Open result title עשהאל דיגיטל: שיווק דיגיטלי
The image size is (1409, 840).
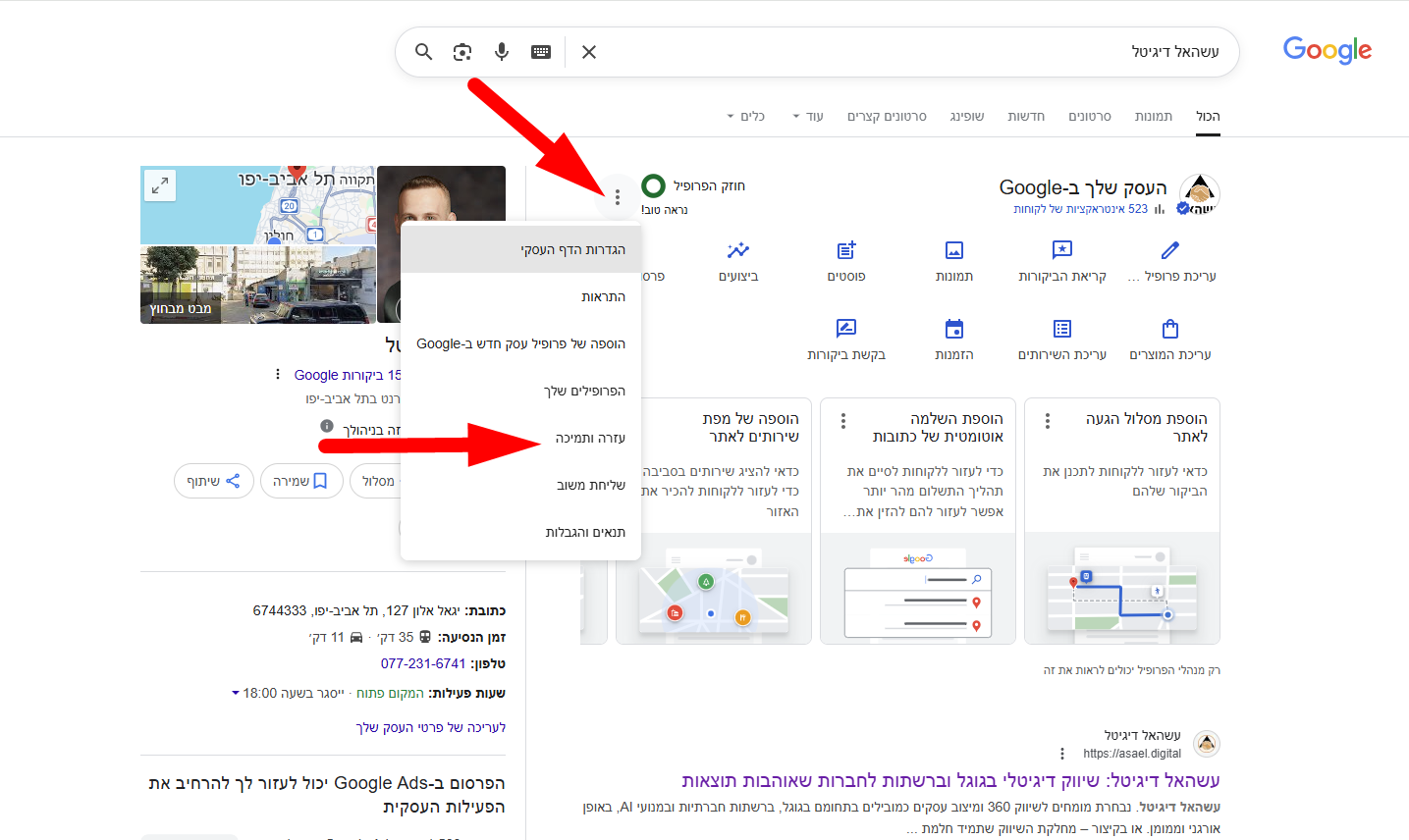[x=950, y=780]
